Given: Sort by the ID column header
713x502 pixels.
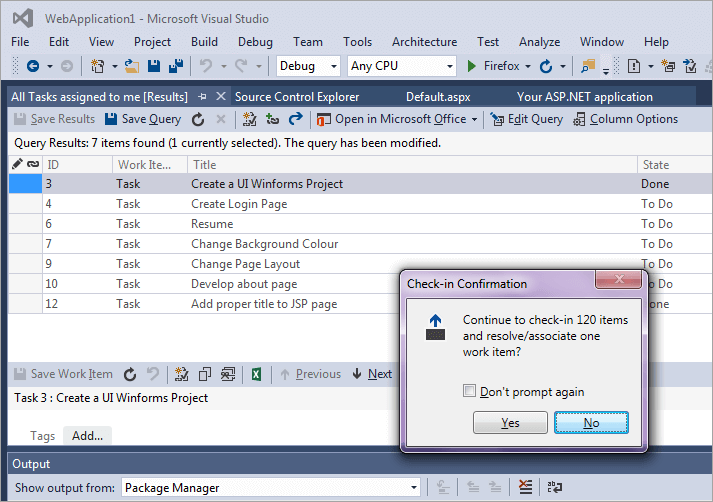Looking at the screenshot, I should coord(77,165).
